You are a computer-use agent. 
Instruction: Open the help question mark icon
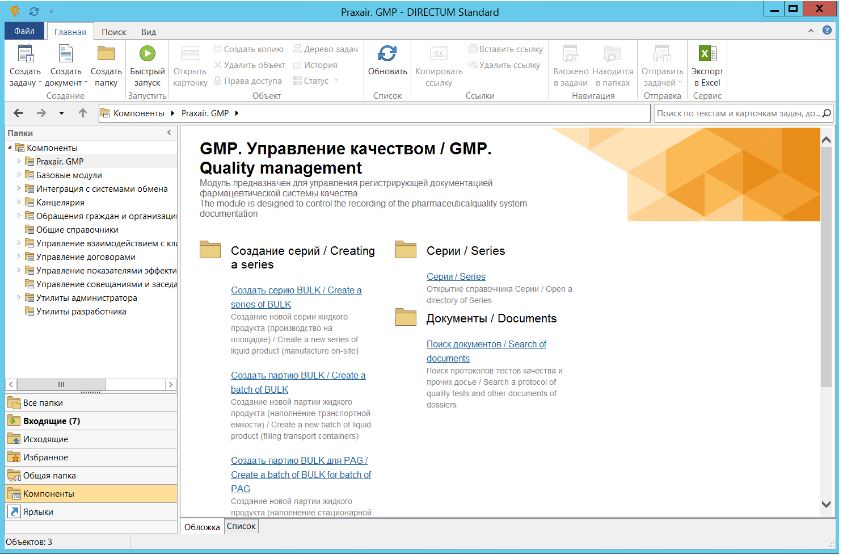tap(827, 31)
